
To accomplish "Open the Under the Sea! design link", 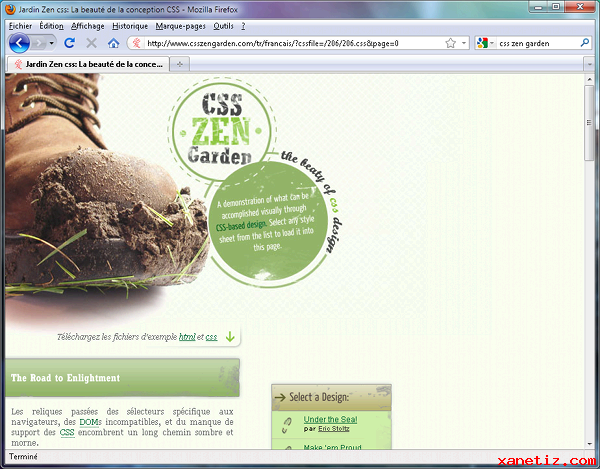I will point(330,420).
